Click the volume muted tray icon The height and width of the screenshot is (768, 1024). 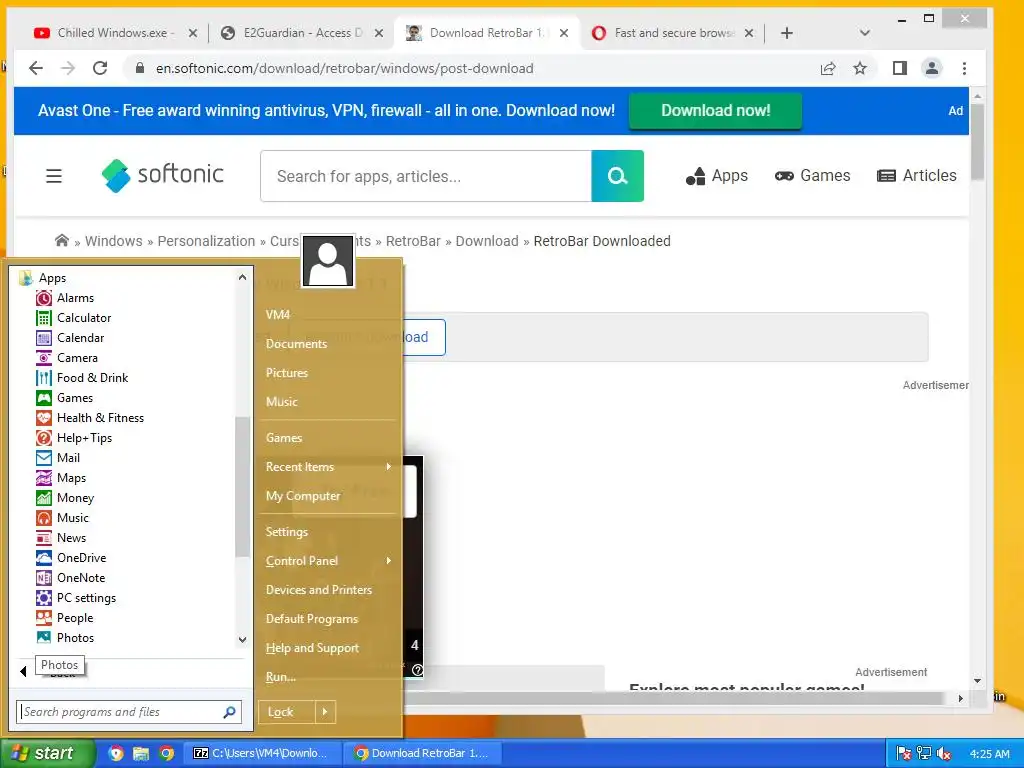pos(944,753)
